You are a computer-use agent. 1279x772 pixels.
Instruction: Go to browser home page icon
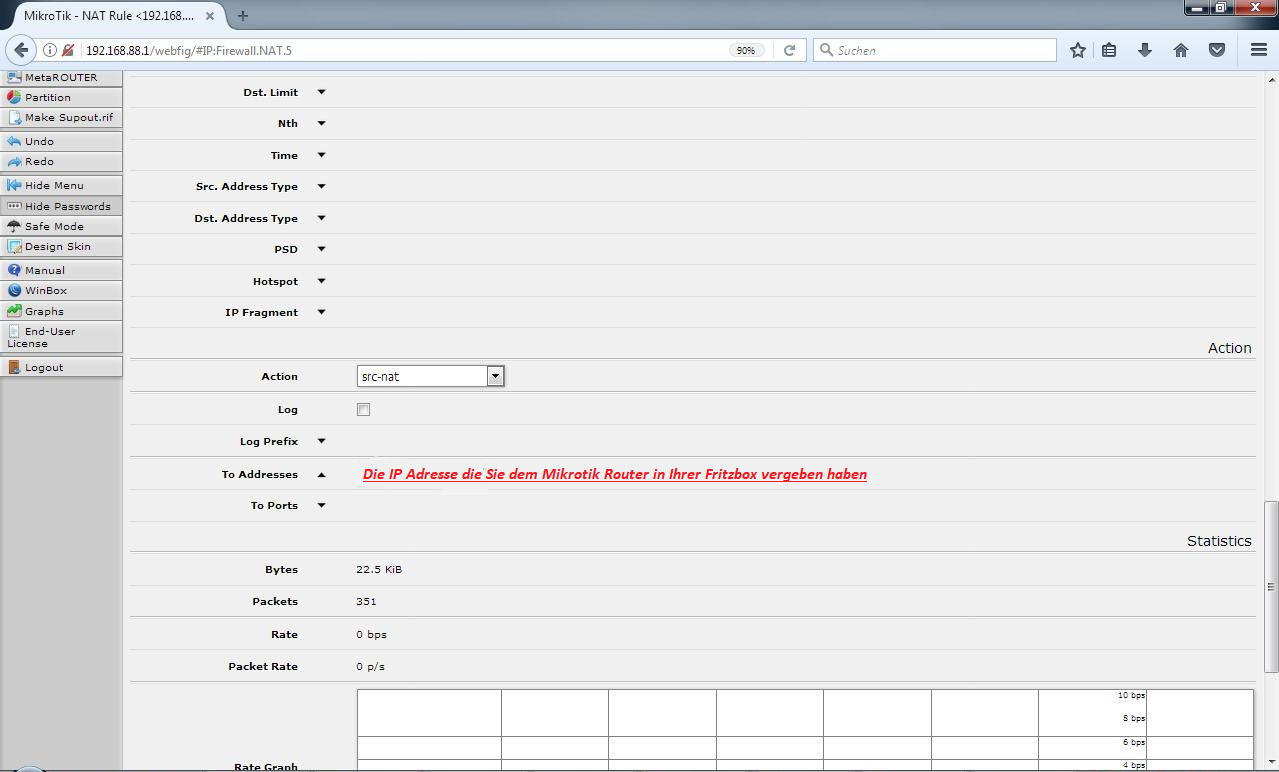1181,50
